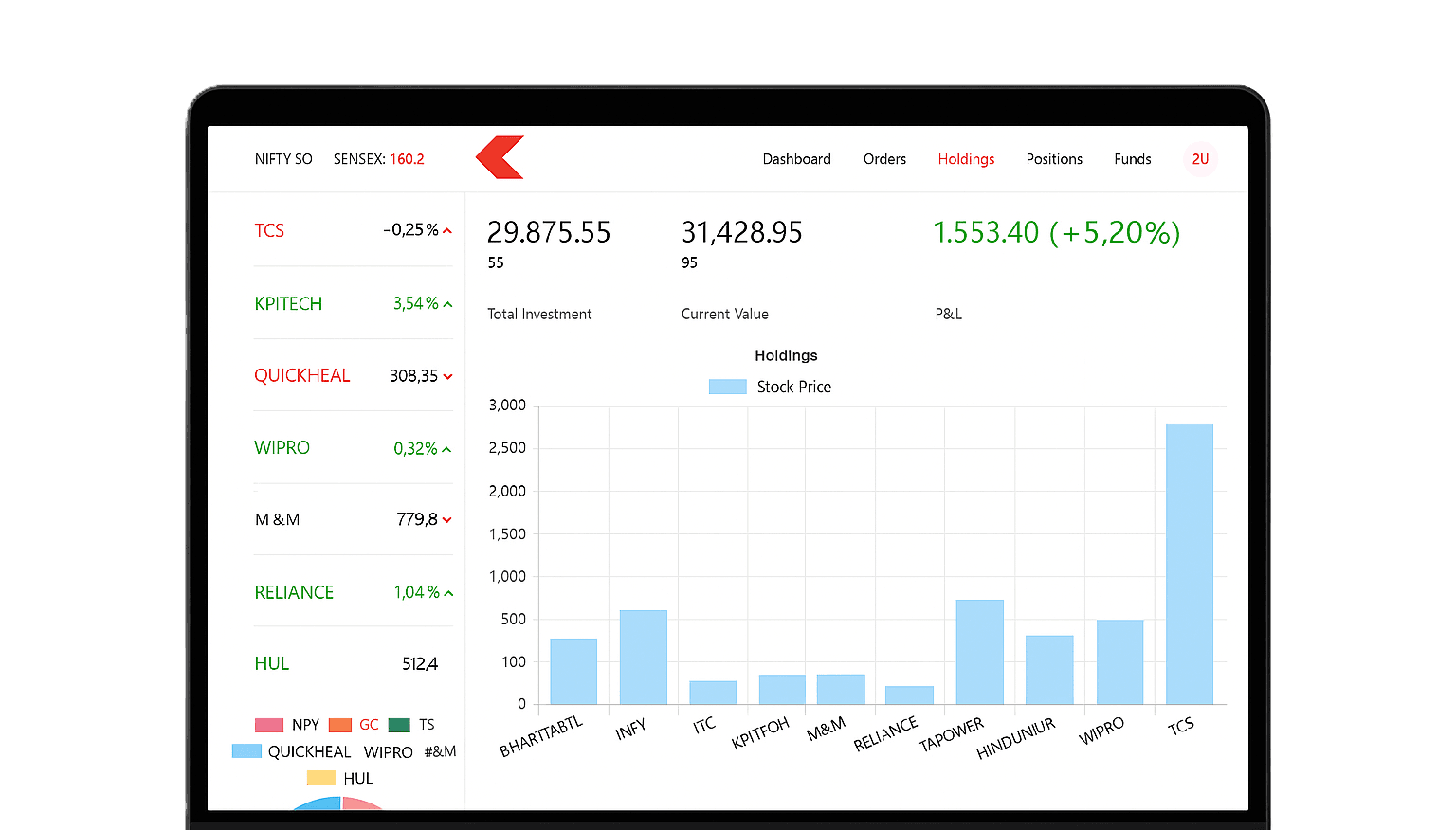Screen dimensions: 1456x830
Task: Toggle the QUICKHEAL blue legend swatch
Action: click(246, 751)
